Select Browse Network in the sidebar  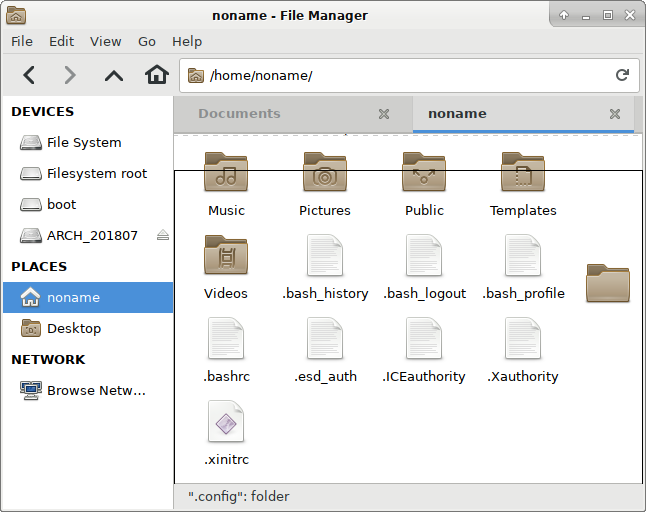[x=96, y=390]
